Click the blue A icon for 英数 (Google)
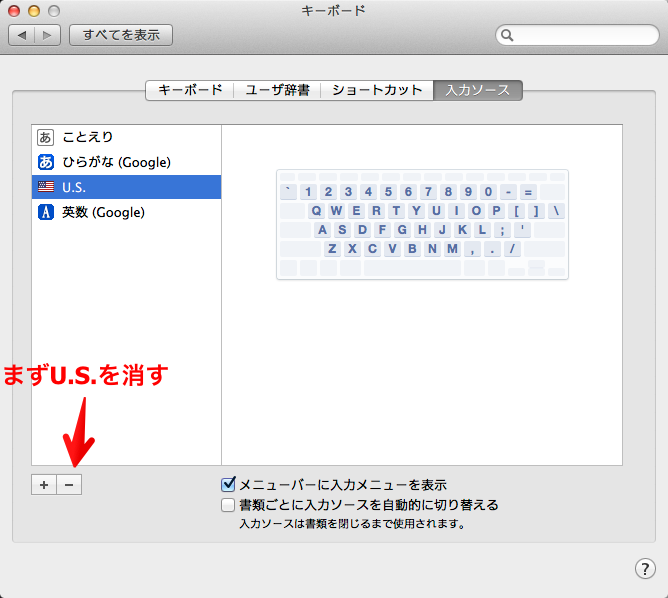Image resolution: width=668 pixels, height=598 pixels. pyautogui.click(x=46, y=212)
